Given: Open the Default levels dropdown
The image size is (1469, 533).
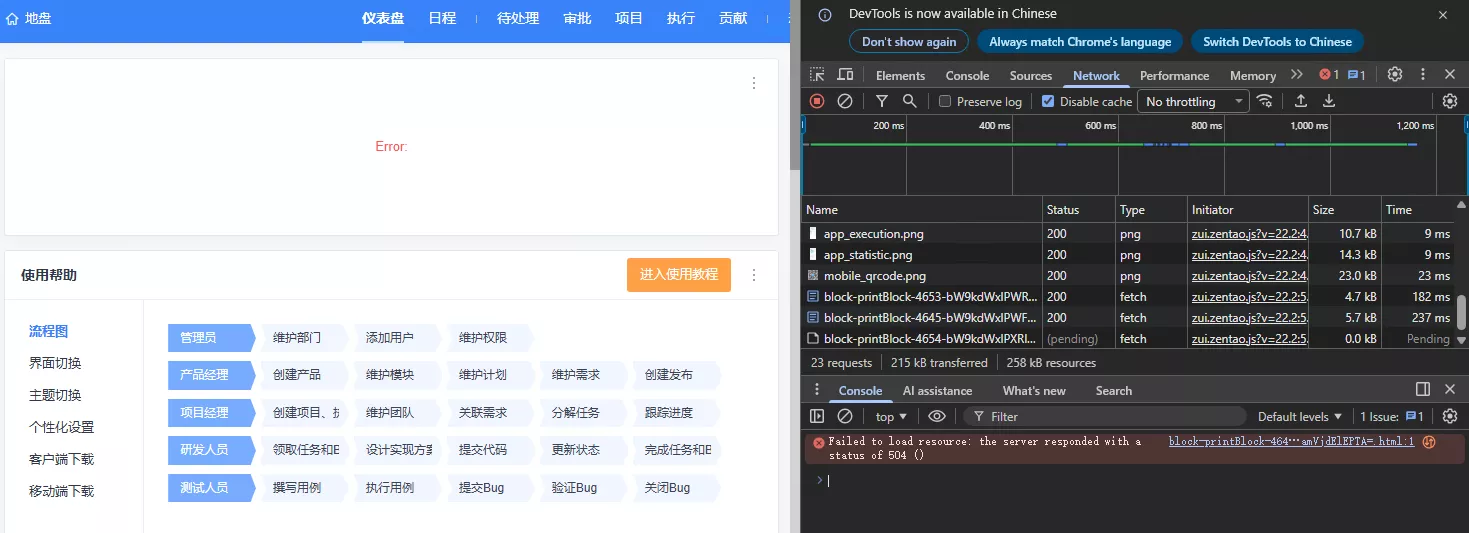Looking at the screenshot, I should (x=1301, y=416).
